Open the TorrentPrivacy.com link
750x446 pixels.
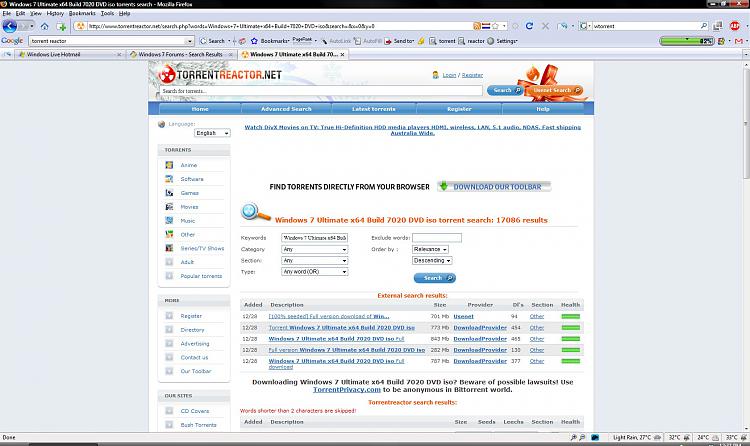(347, 390)
